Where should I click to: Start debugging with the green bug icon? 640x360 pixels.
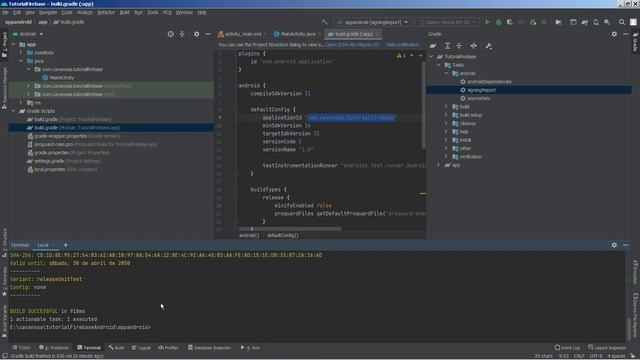click(498, 22)
